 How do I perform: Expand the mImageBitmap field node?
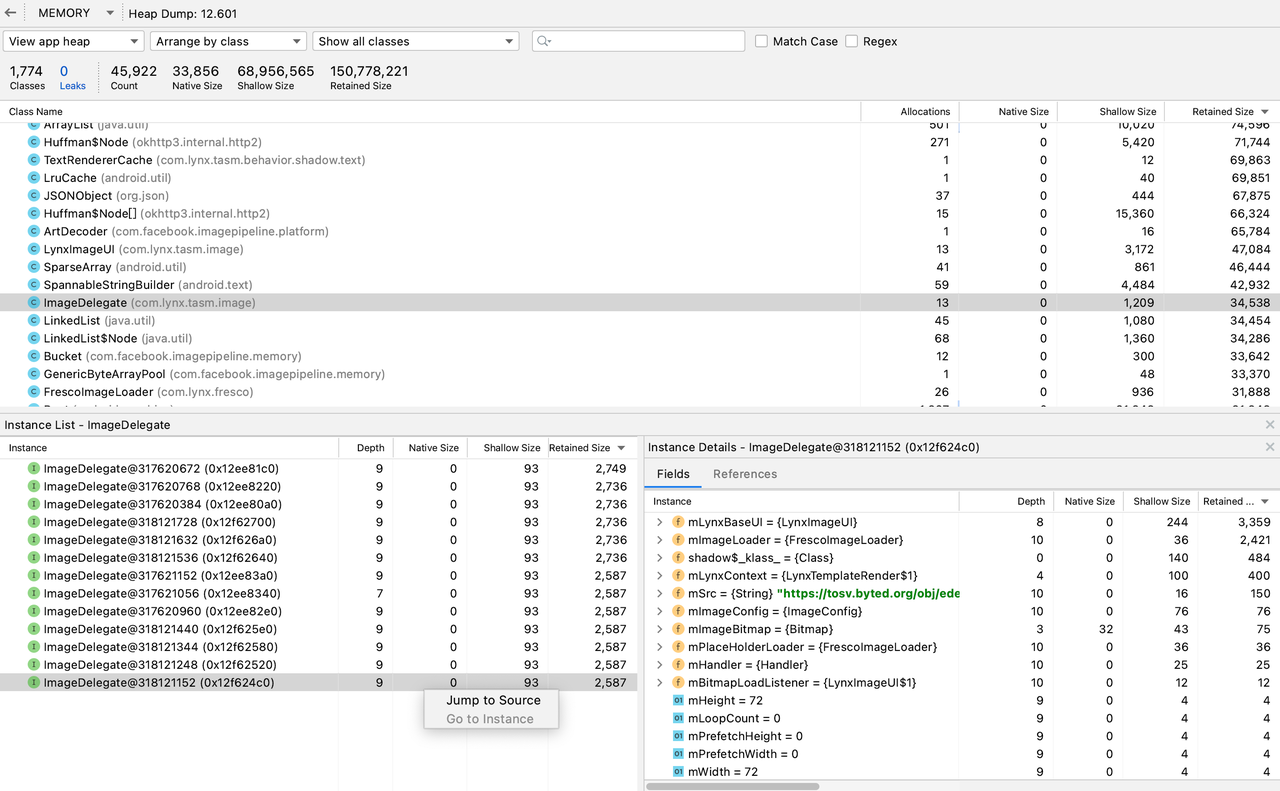[x=659, y=630]
